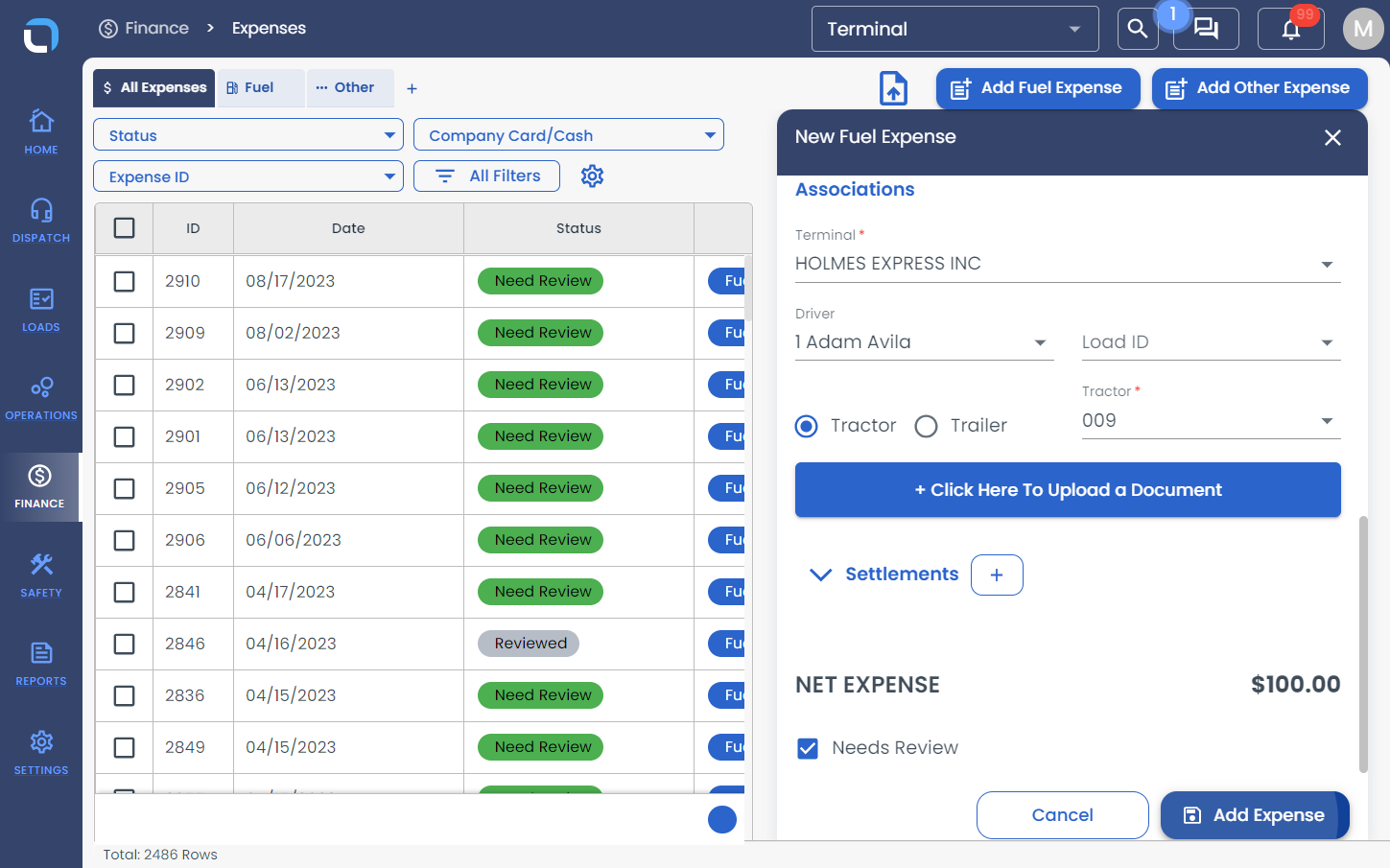Switch to All Expenses tab
This screenshot has width=1390, height=868.
click(x=154, y=87)
